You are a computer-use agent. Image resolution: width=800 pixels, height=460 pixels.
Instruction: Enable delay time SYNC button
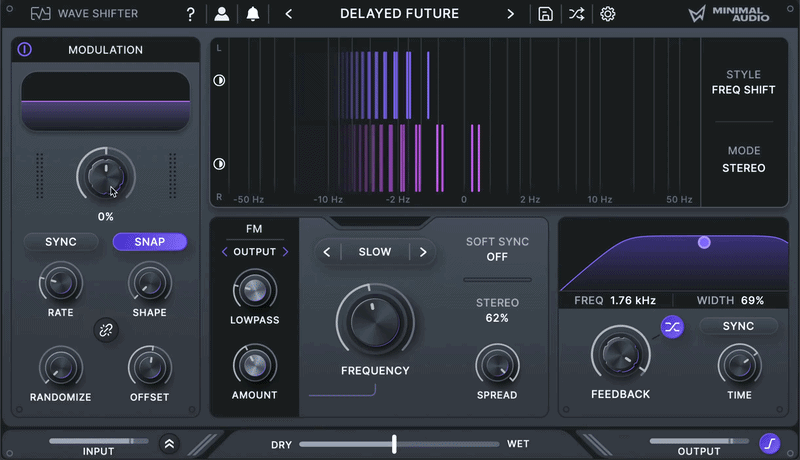tap(738, 326)
